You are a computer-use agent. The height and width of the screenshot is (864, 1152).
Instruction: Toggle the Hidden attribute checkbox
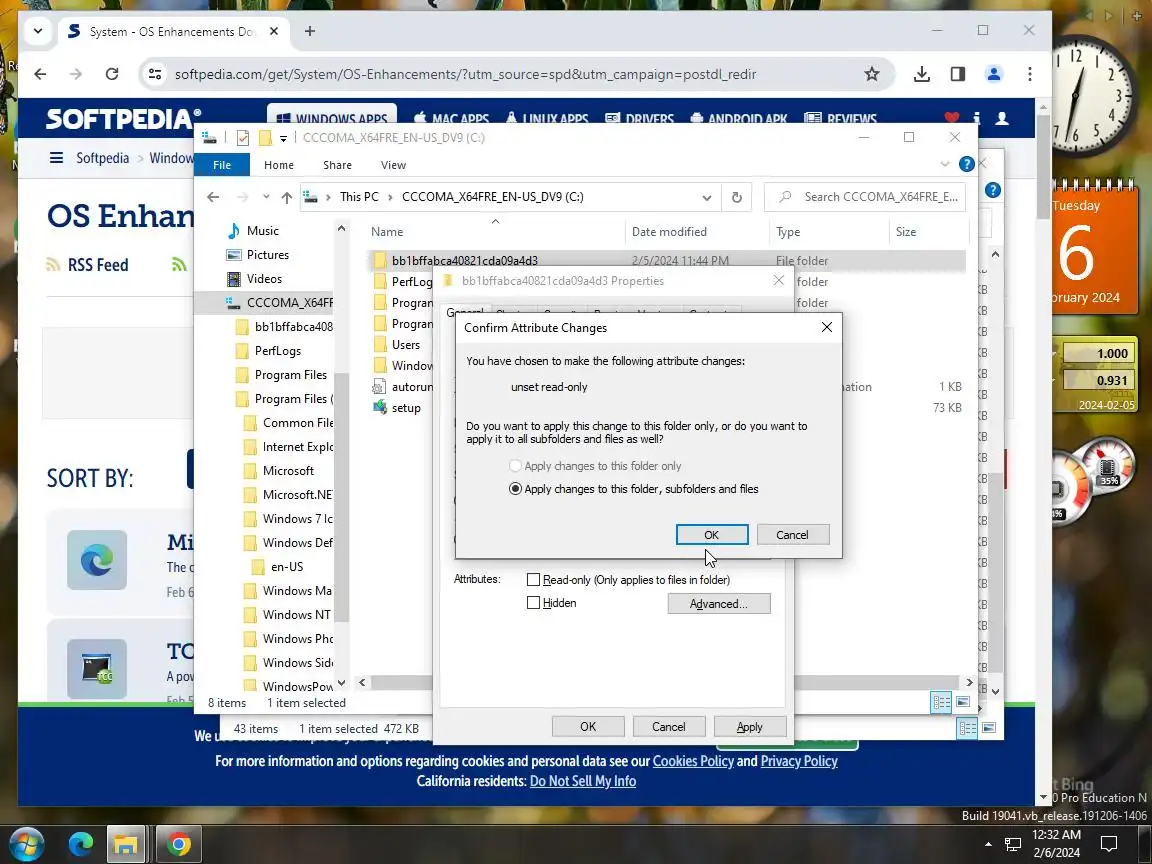click(x=533, y=603)
